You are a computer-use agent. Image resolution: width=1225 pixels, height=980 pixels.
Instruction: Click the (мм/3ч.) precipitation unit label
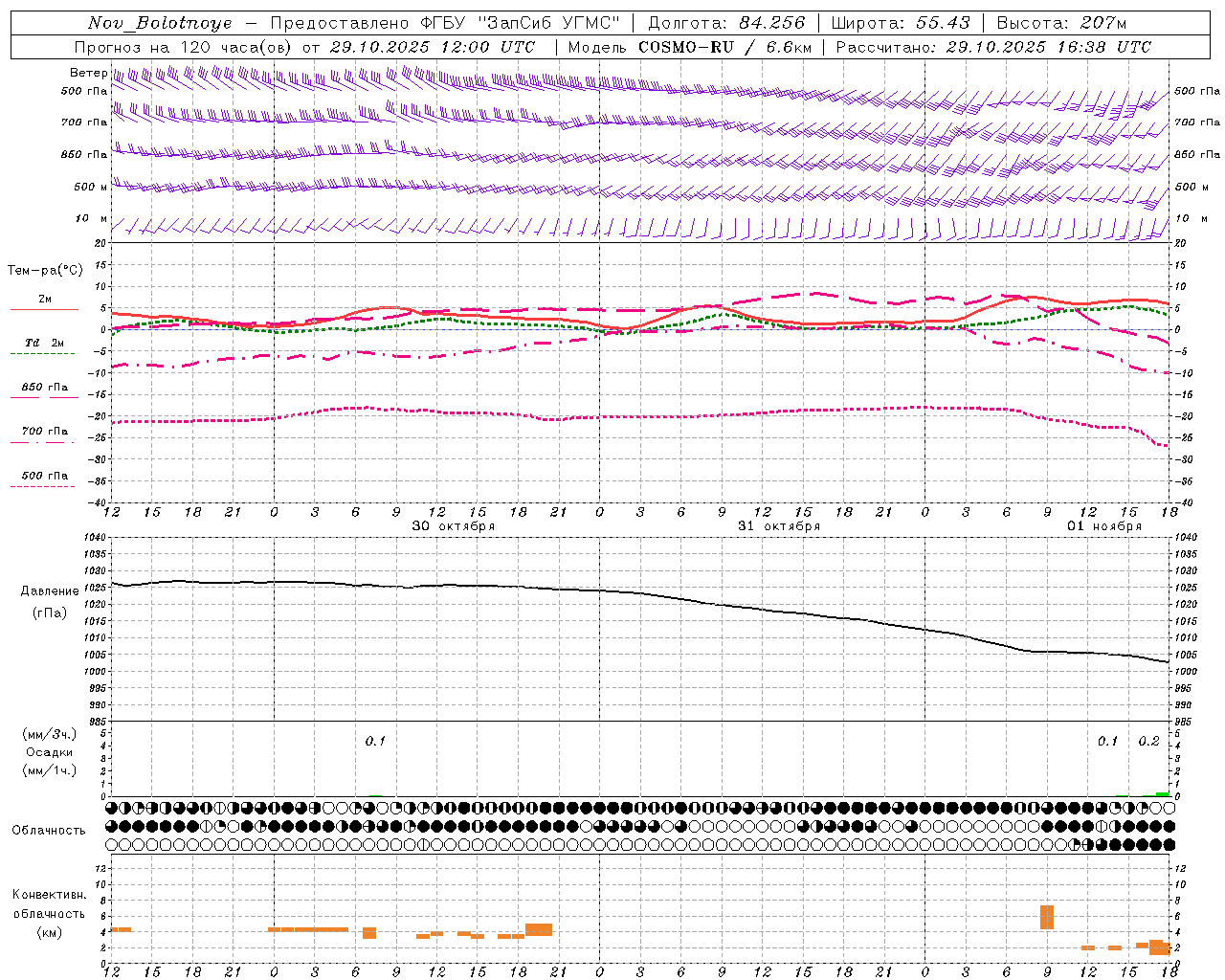click(x=50, y=734)
